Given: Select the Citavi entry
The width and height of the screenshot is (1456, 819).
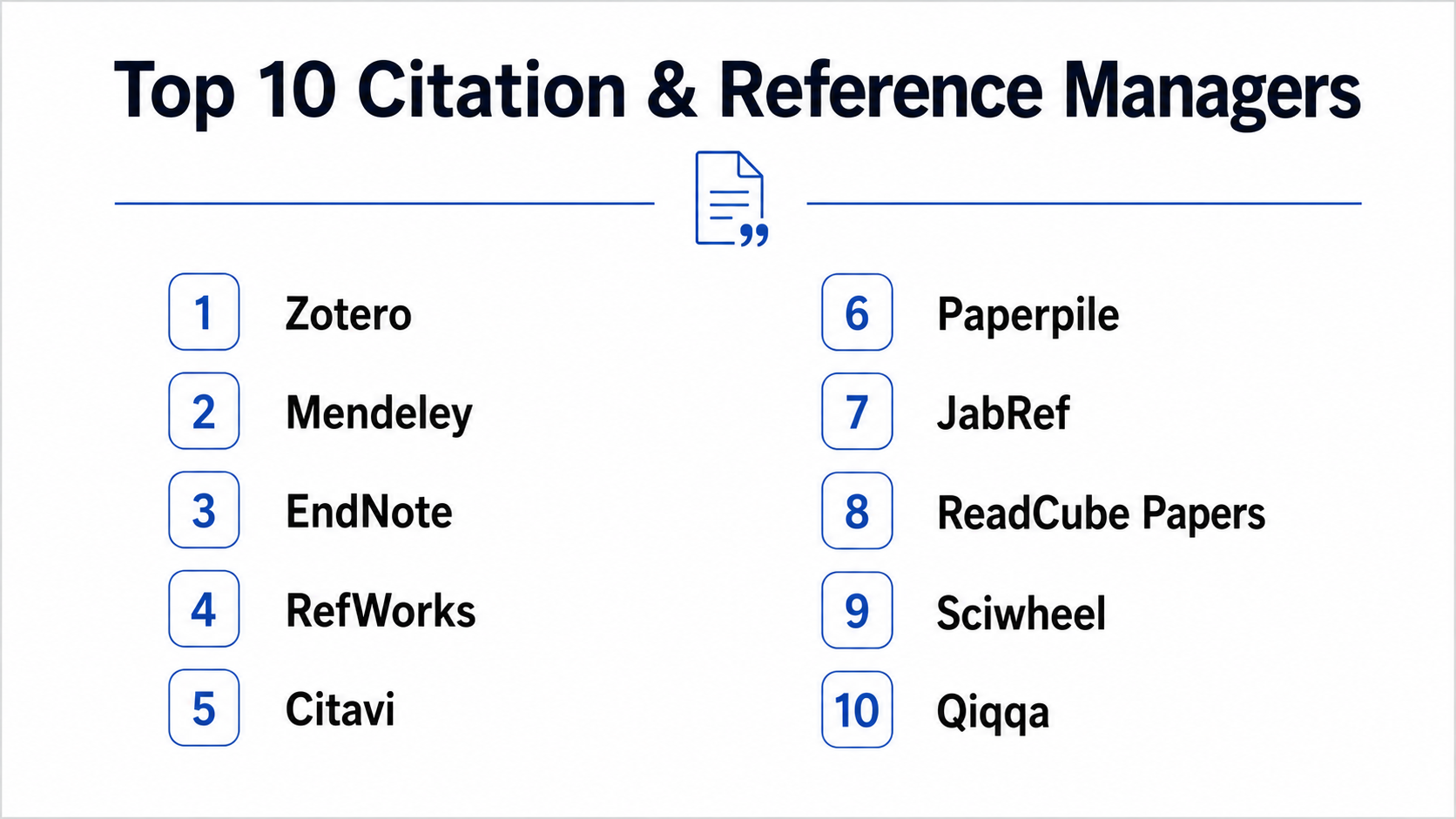Looking at the screenshot, I should pyautogui.click(x=340, y=710).
